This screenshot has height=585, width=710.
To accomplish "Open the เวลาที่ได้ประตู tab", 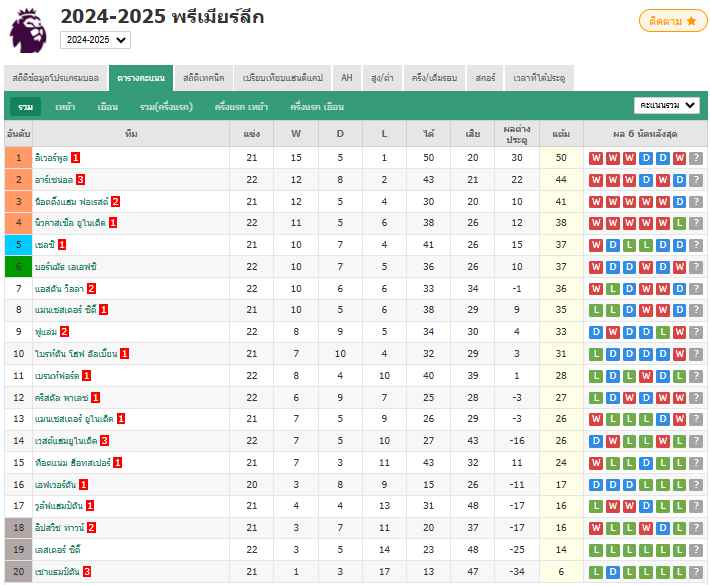I will tap(539, 78).
